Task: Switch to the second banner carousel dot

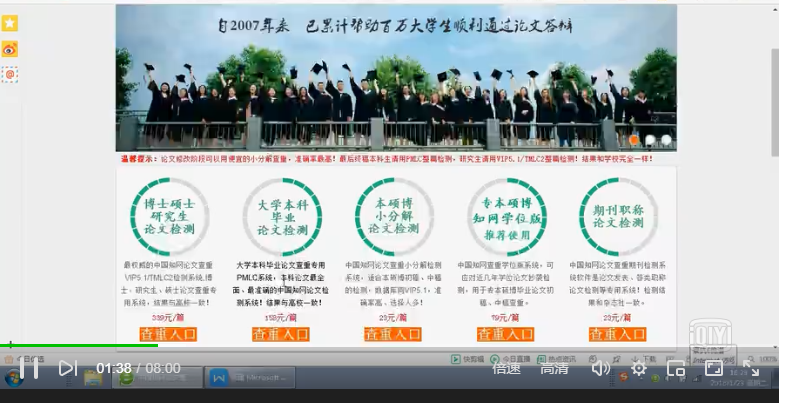Action: (x=650, y=140)
